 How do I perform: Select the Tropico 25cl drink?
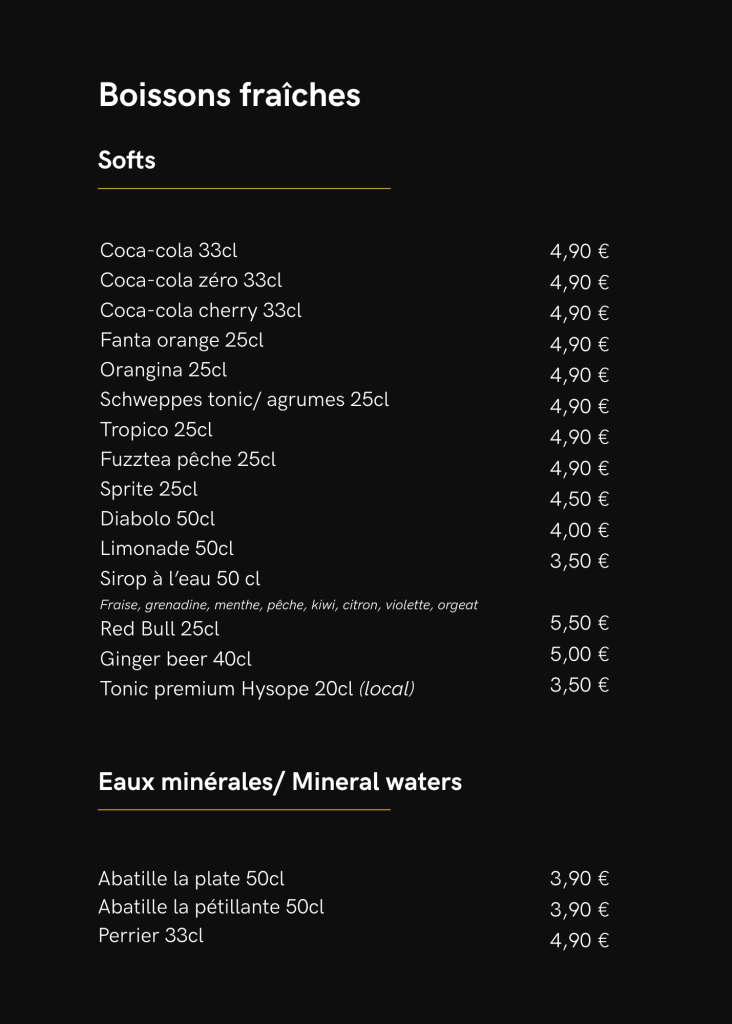(156, 430)
